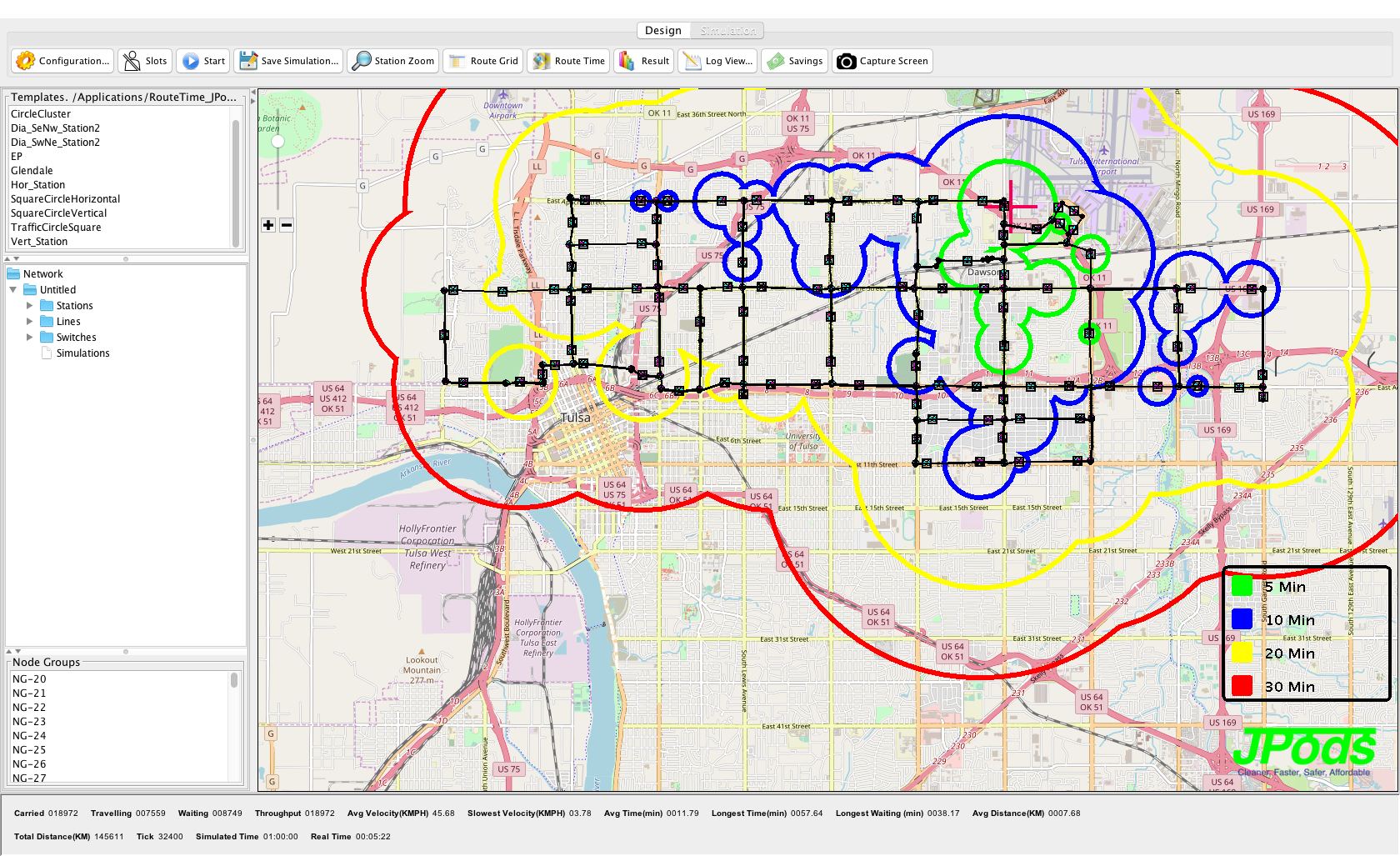
Task: Click the Slots toolbar icon
Action: click(132, 61)
